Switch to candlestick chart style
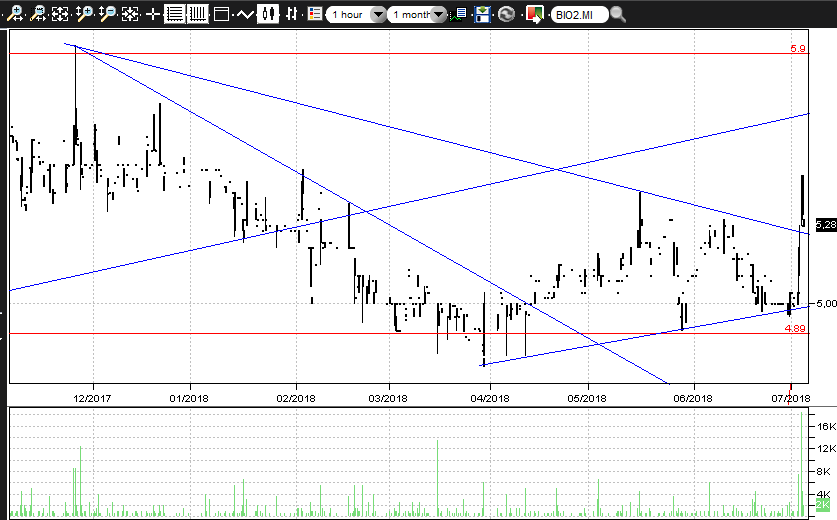This screenshot has height=520, width=837. click(x=268, y=14)
